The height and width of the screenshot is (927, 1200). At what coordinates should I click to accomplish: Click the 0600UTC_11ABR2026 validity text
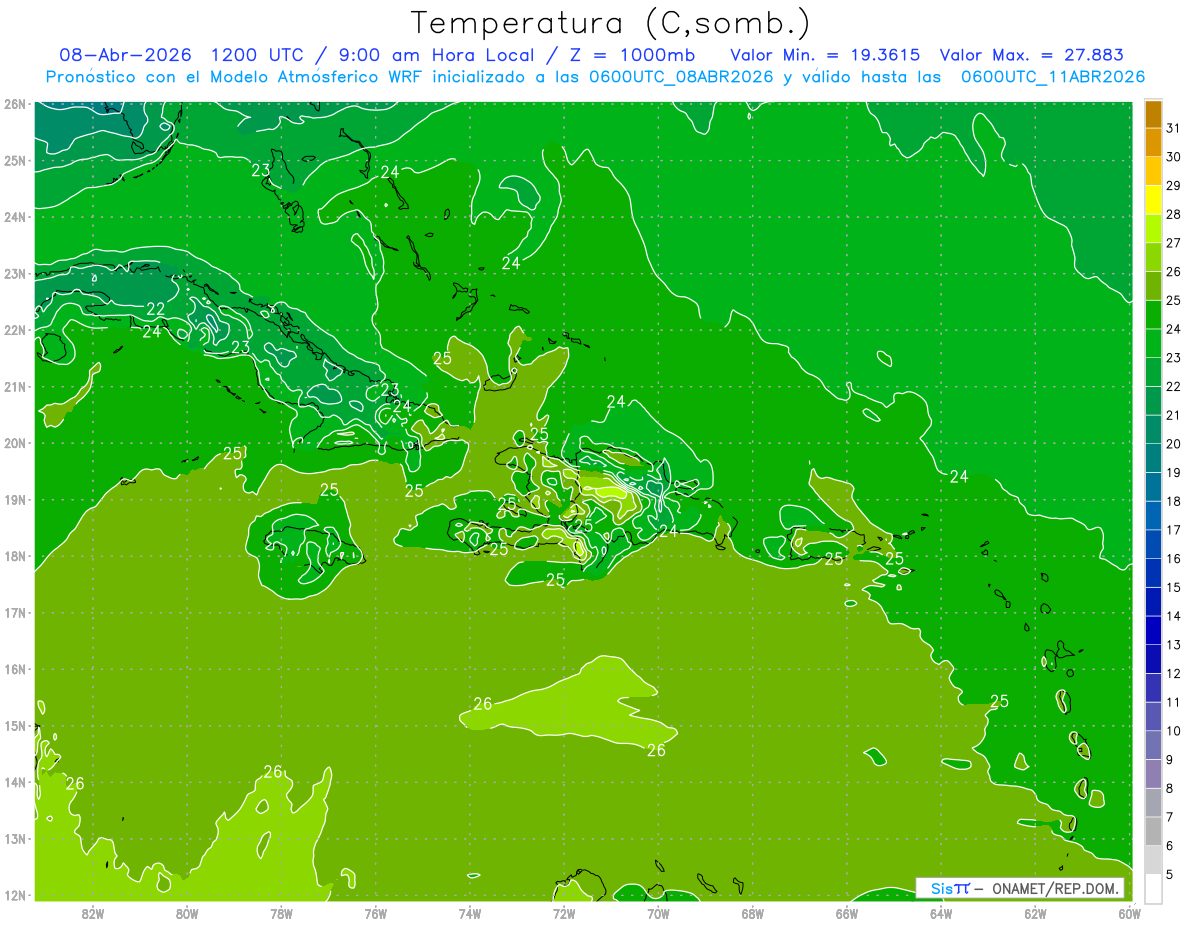coord(1053,77)
